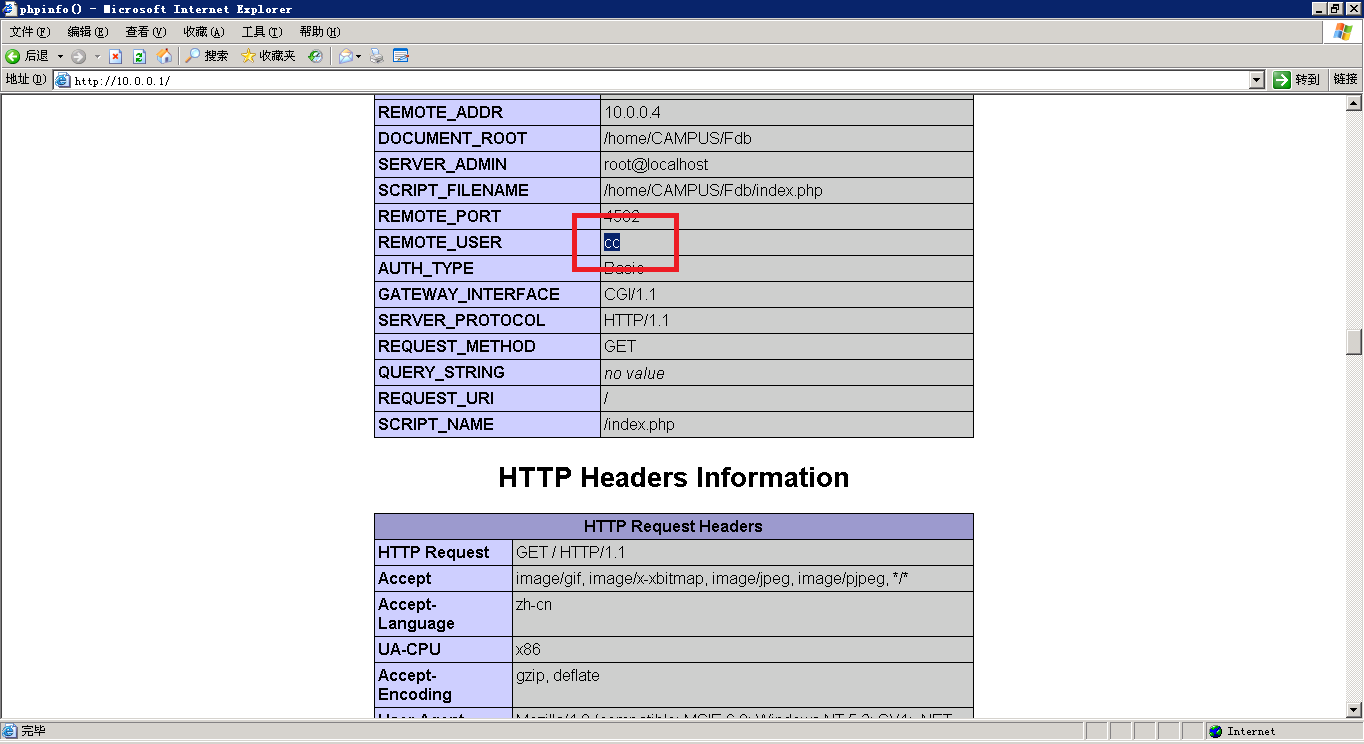Click the Accept header value image/gif list
The height and width of the screenshot is (744, 1364).
712,578
